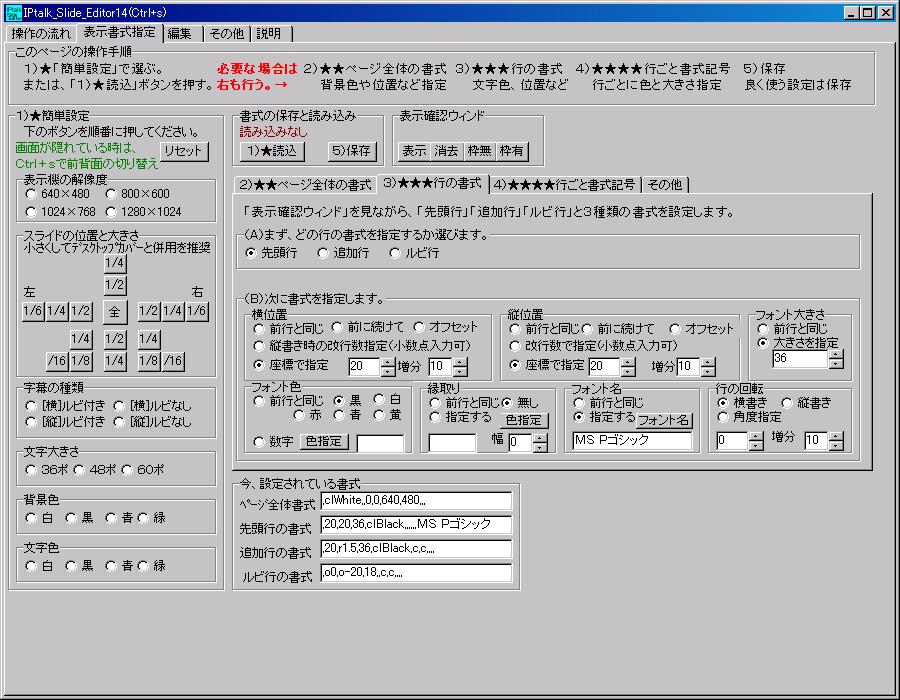900x700 pixels.
Task: Select オフセット in 縦位置
Action: (701, 329)
